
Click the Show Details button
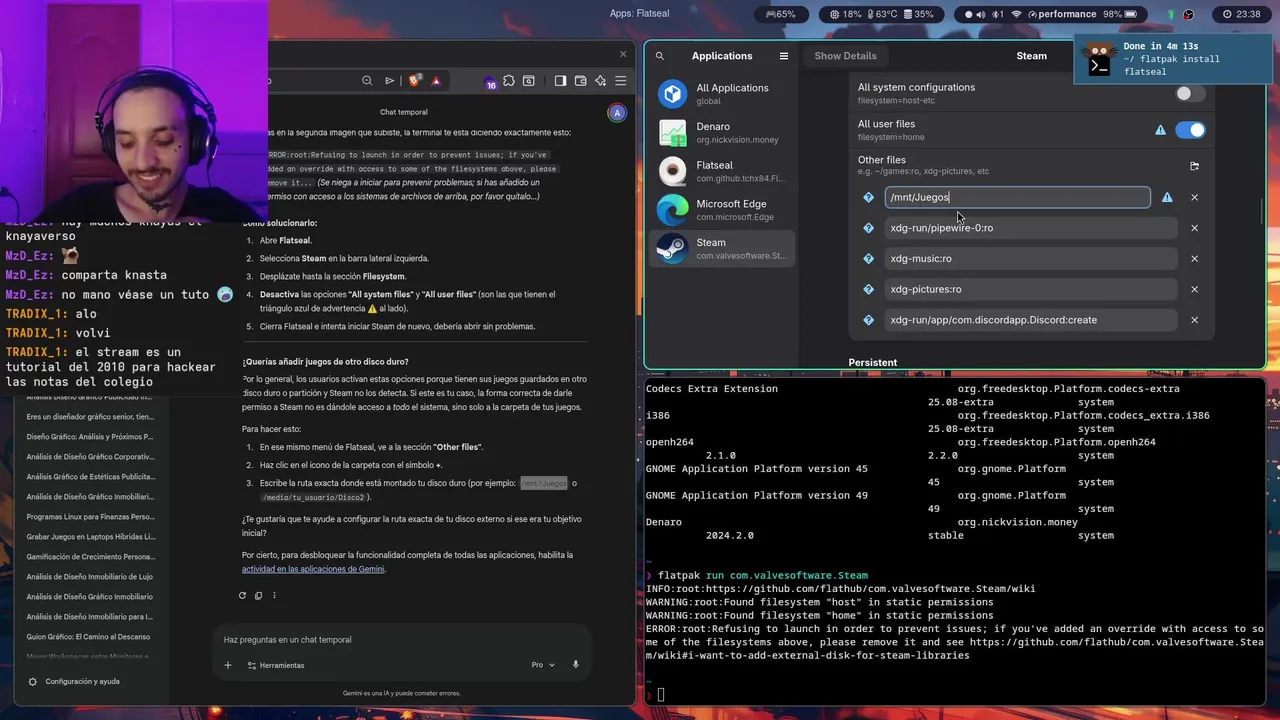[x=845, y=56]
